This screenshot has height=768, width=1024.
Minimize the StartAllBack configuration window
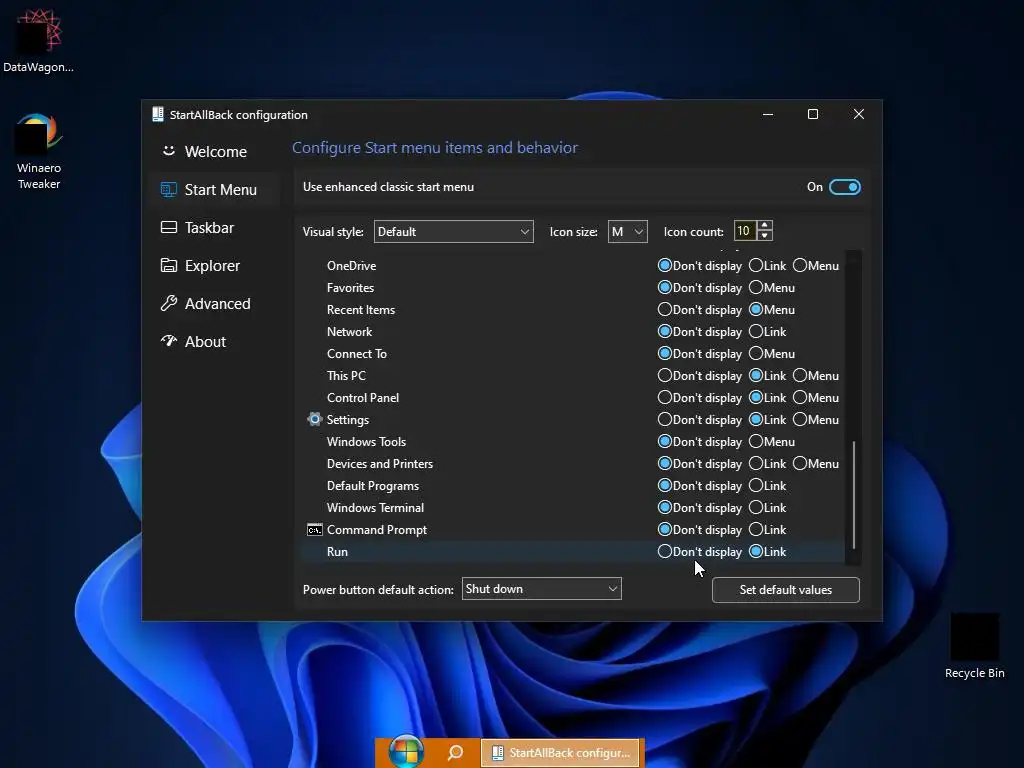click(x=768, y=114)
